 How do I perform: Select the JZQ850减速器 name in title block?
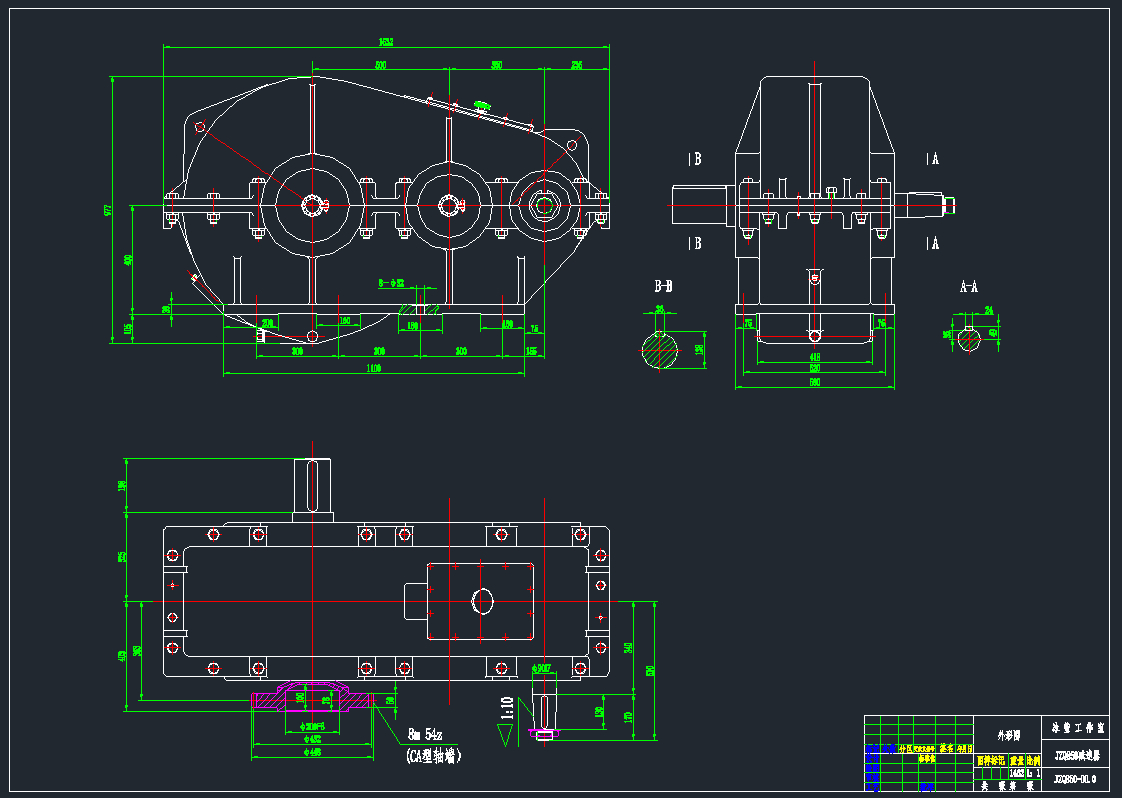click(x=1075, y=755)
